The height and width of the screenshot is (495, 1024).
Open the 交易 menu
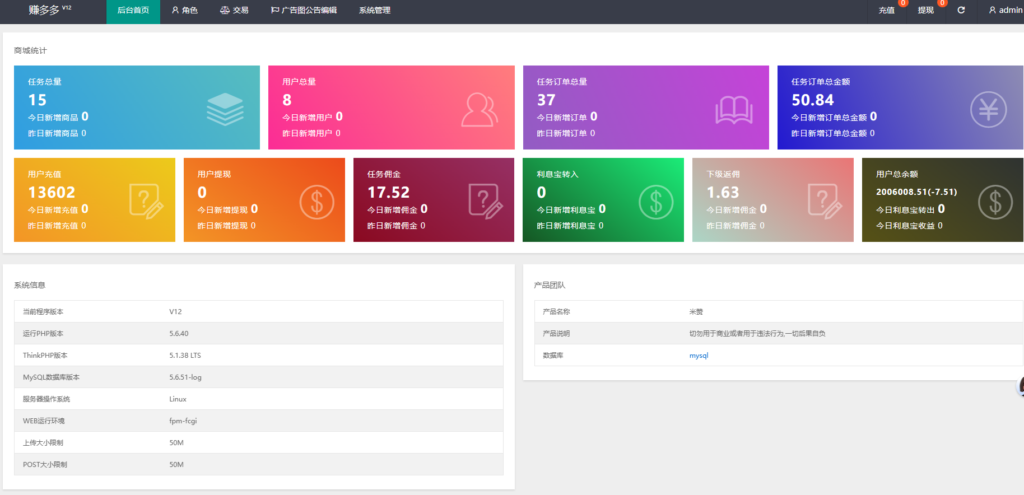(x=234, y=10)
